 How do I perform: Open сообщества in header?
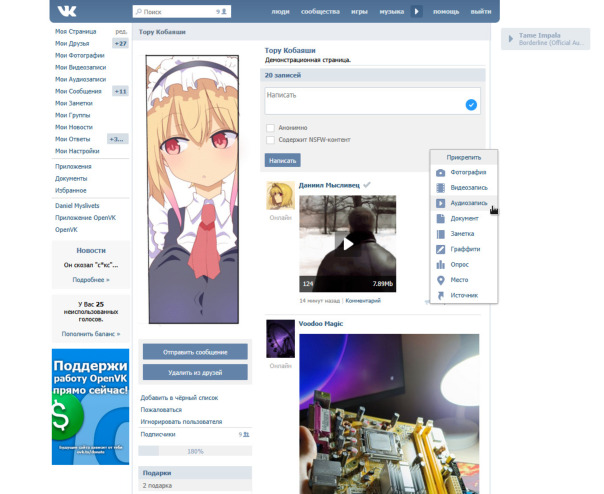pyautogui.click(x=320, y=12)
